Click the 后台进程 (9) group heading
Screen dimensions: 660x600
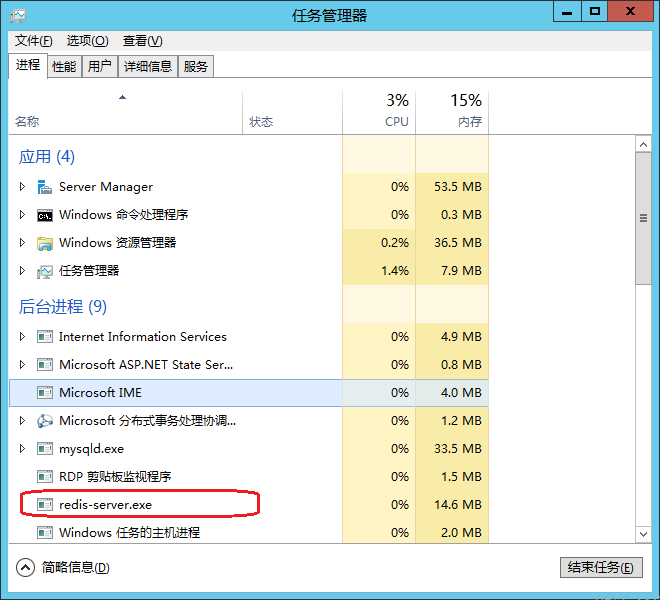pyautogui.click(x=63, y=307)
